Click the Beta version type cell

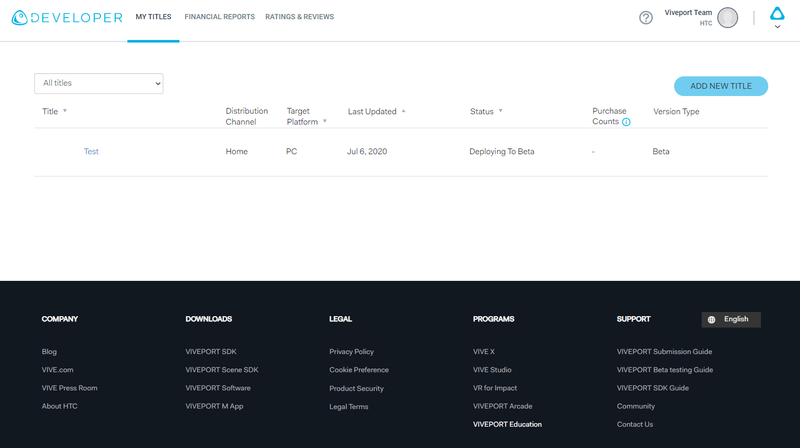point(661,152)
